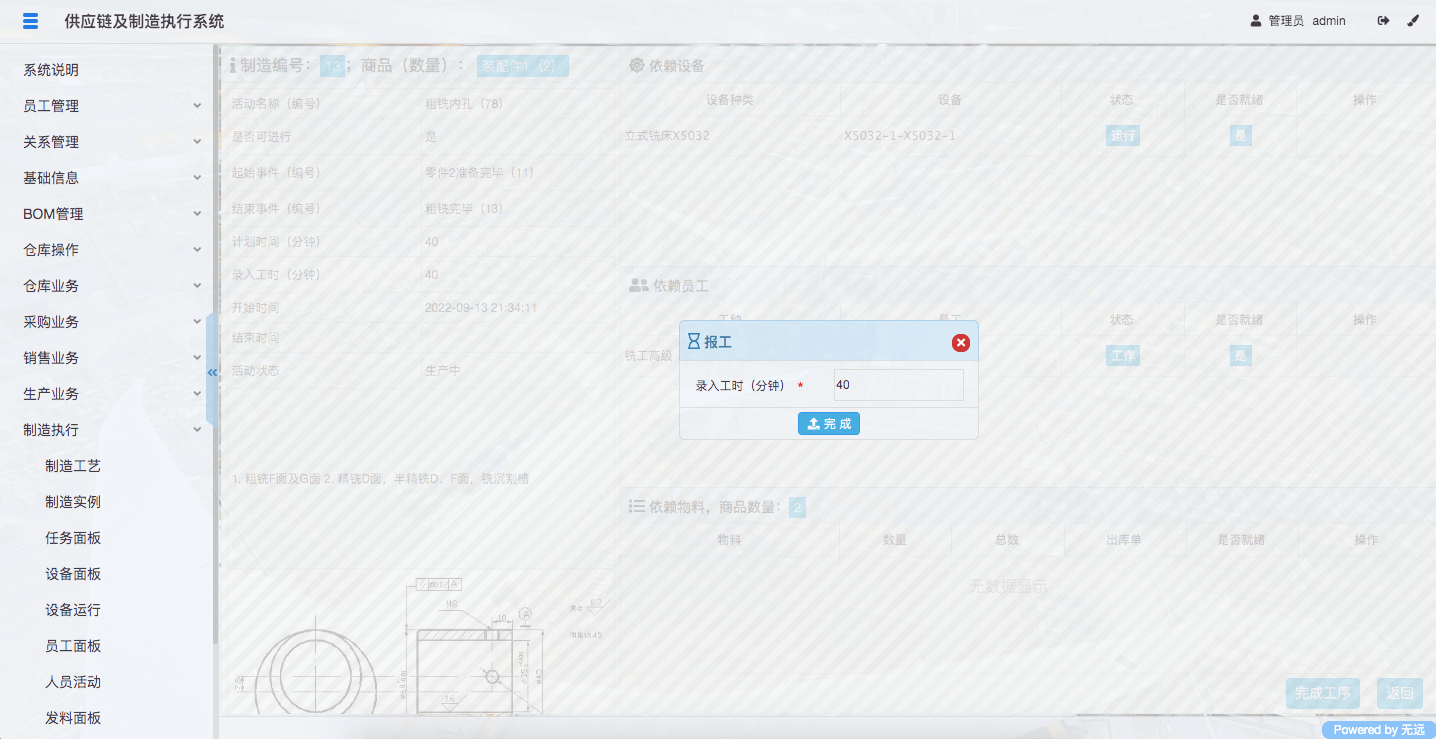
Task: Expand the 关系管理 menu
Action: coord(110,142)
